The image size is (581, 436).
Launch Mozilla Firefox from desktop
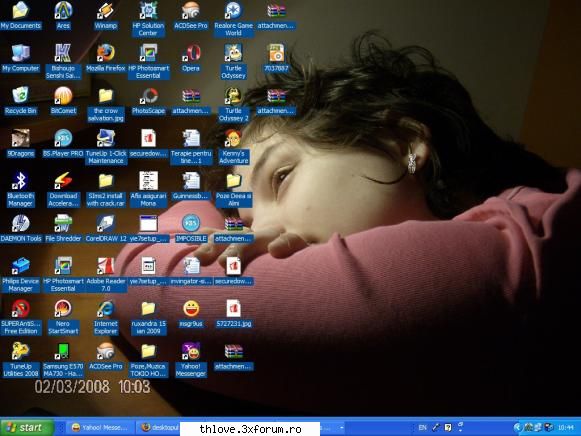106,58
